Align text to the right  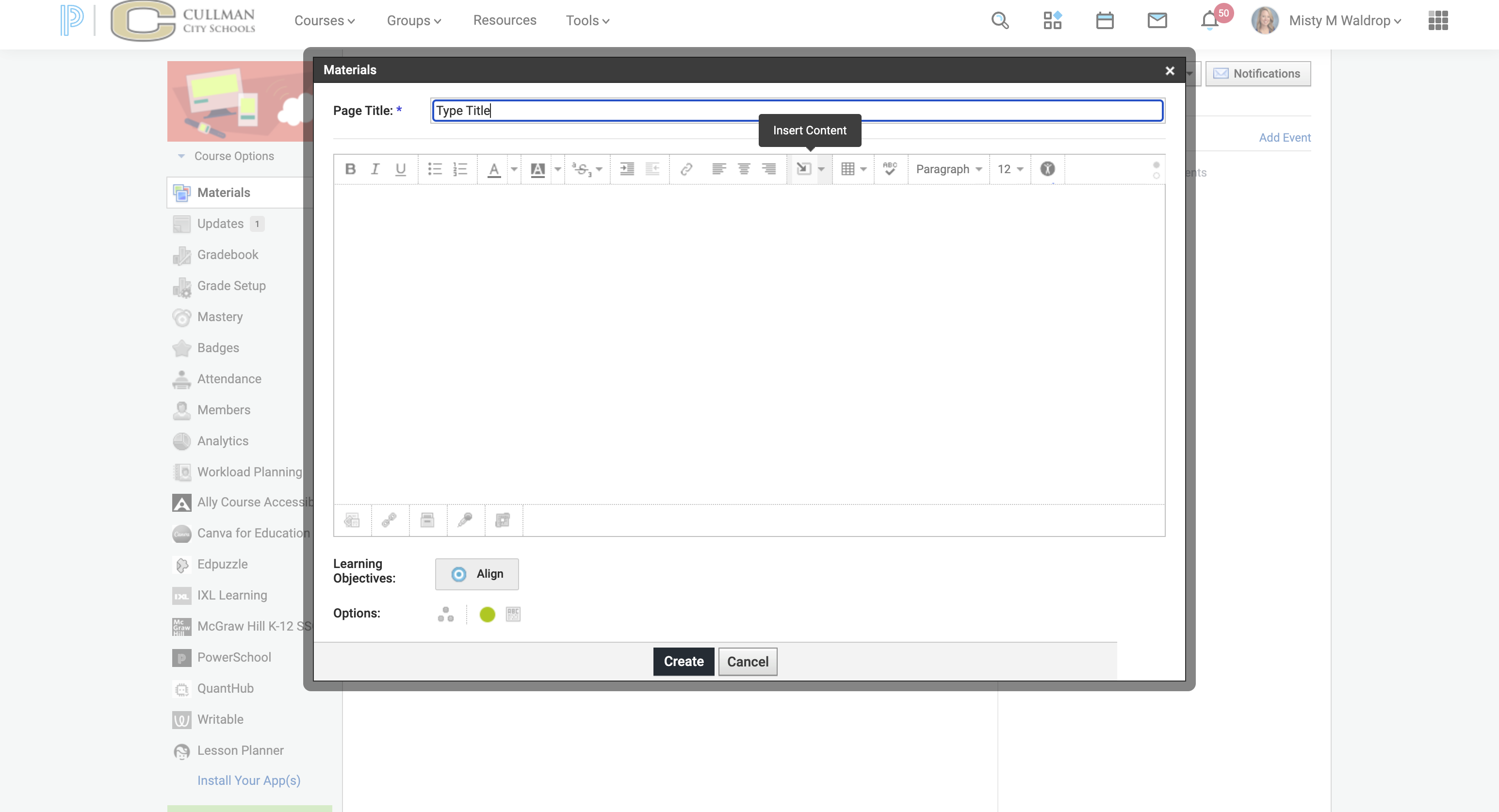(x=769, y=169)
